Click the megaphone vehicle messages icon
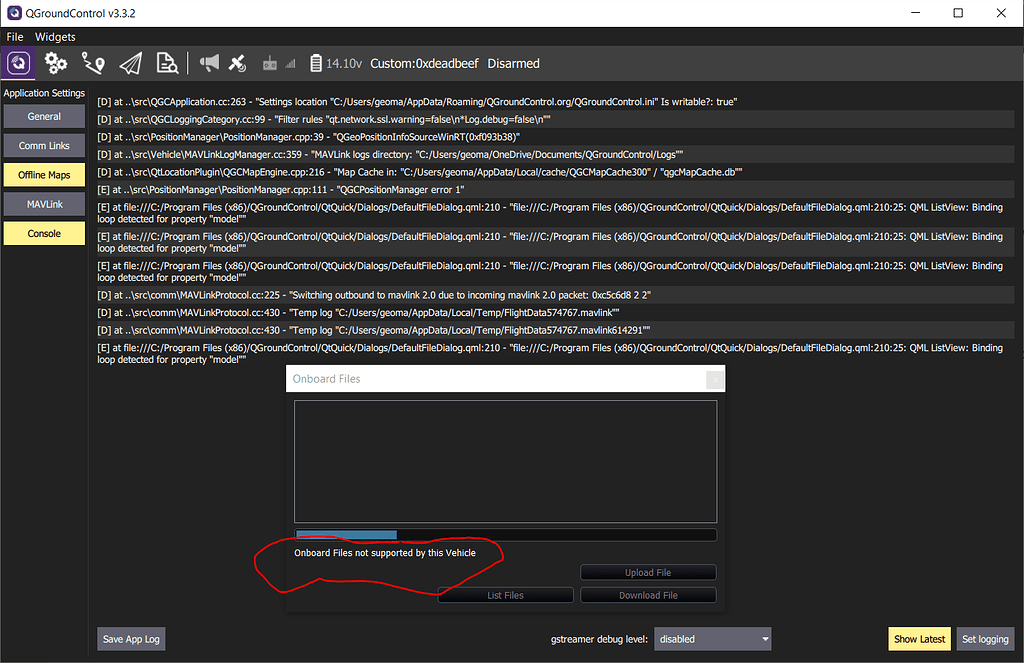 208,63
